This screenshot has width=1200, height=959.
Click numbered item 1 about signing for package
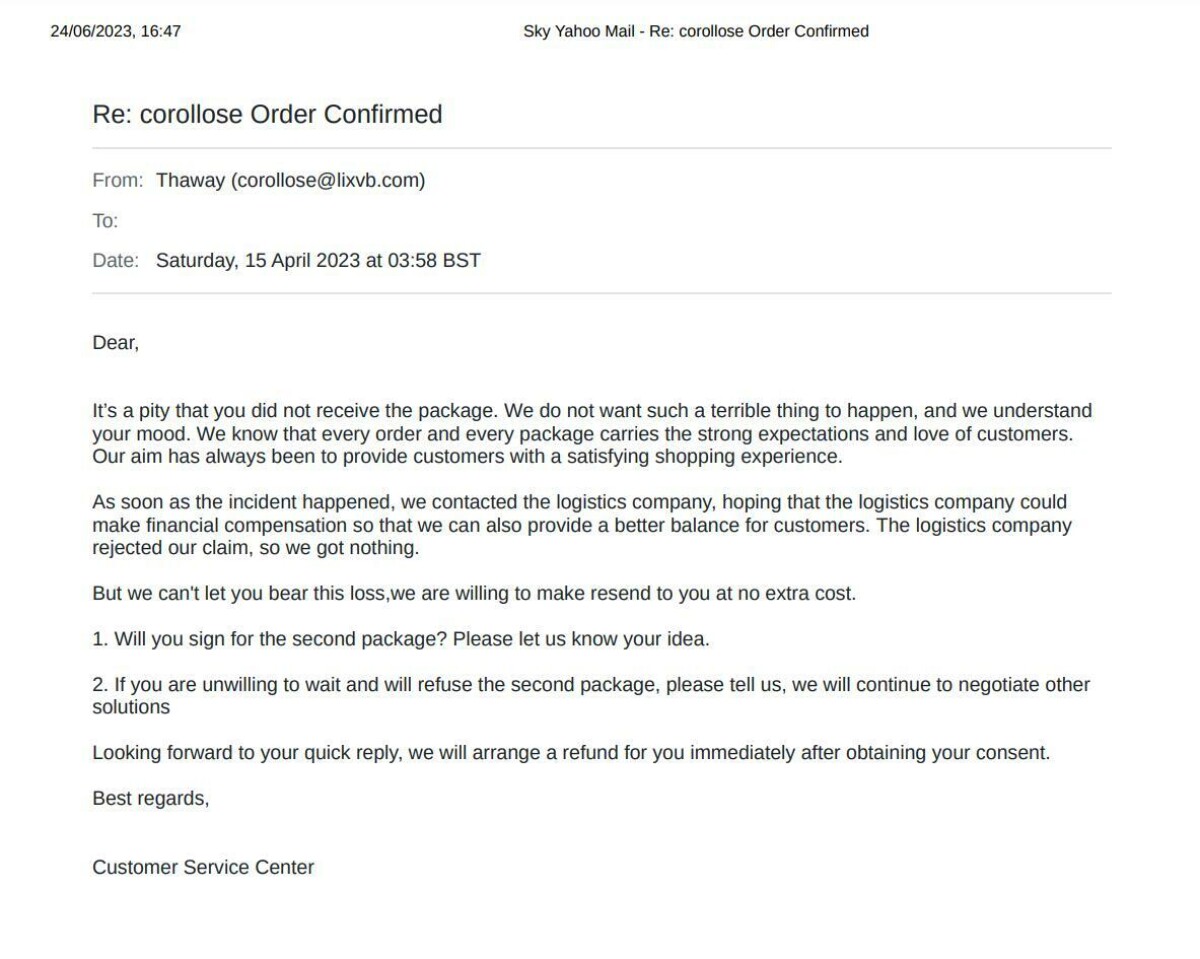[x=400, y=639]
